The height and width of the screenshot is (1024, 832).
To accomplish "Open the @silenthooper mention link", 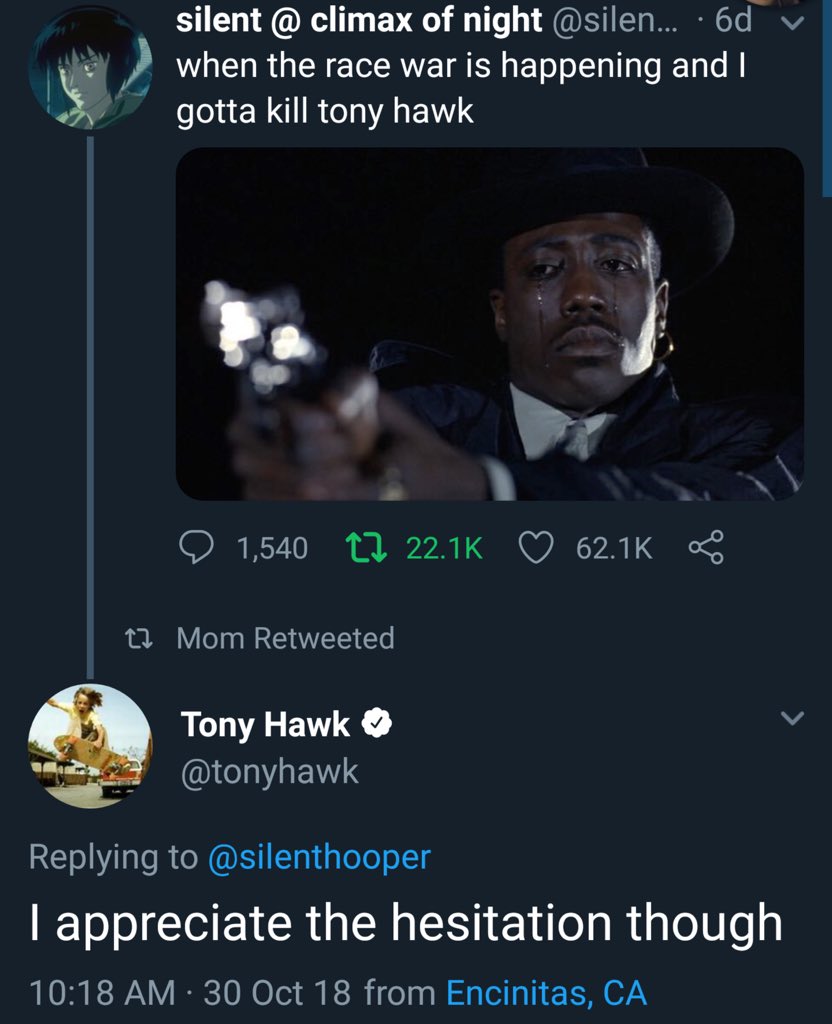I will (318, 857).
